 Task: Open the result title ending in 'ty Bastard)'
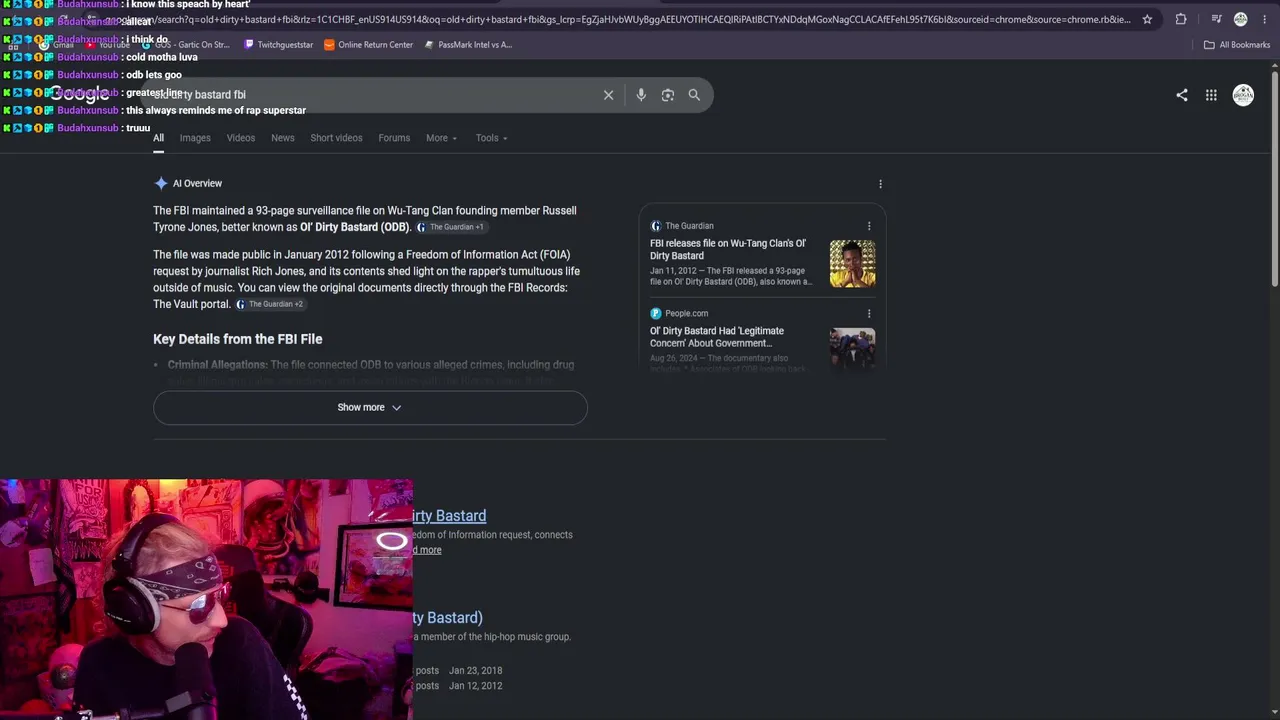point(447,618)
